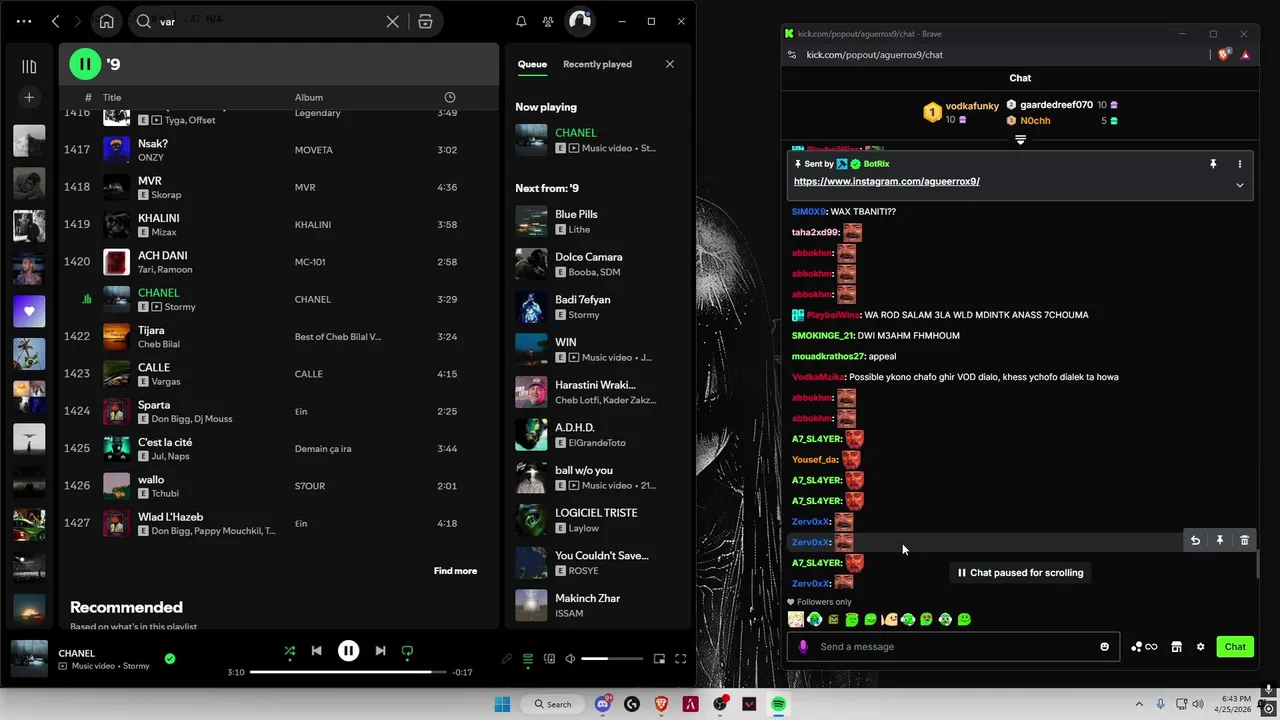Open the Friend Activity people icon

(x=548, y=21)
